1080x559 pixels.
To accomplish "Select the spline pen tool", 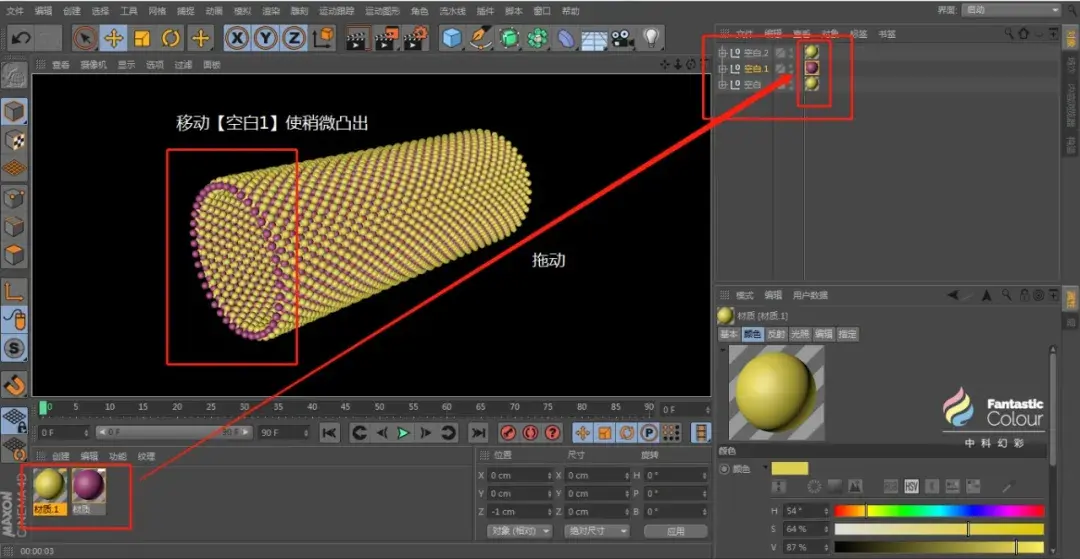I will tap(480, 38).
